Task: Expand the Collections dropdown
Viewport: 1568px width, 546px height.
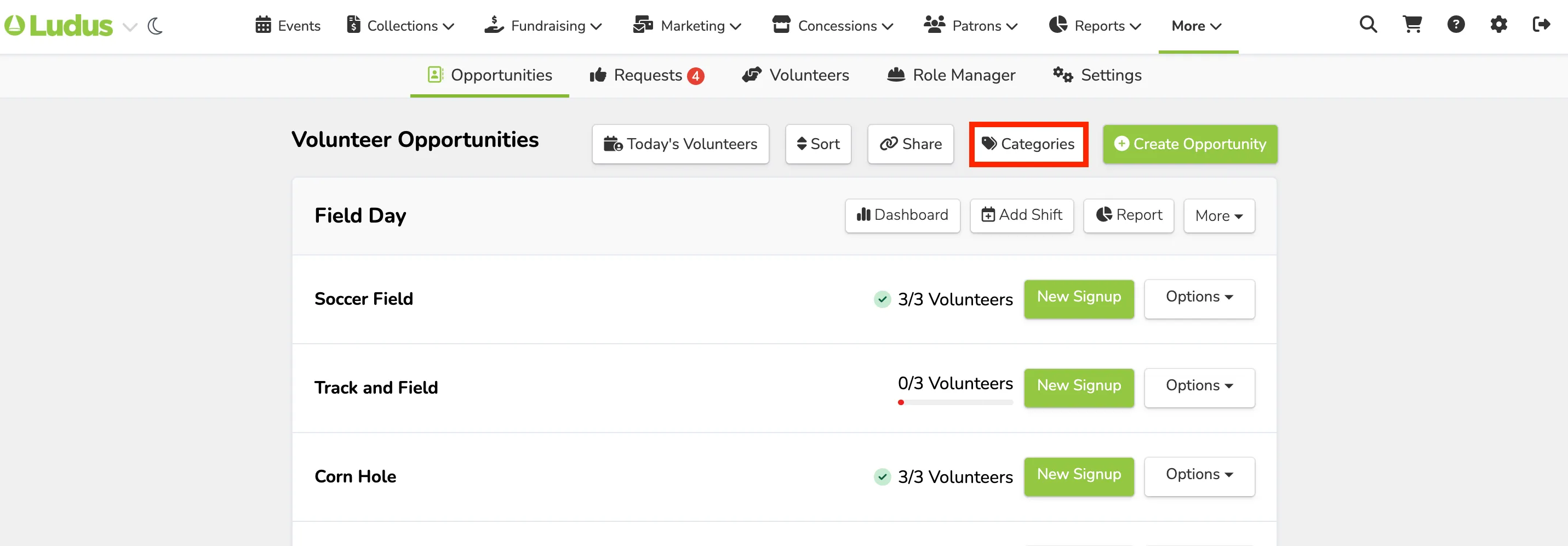Action: point(400,26)
